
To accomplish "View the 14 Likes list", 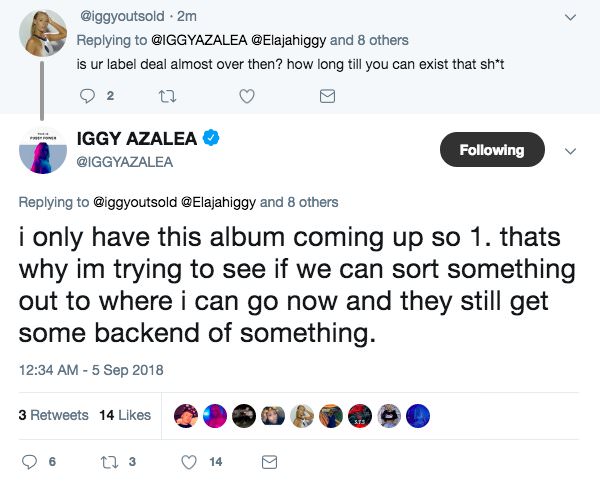I will coord(125,415).
